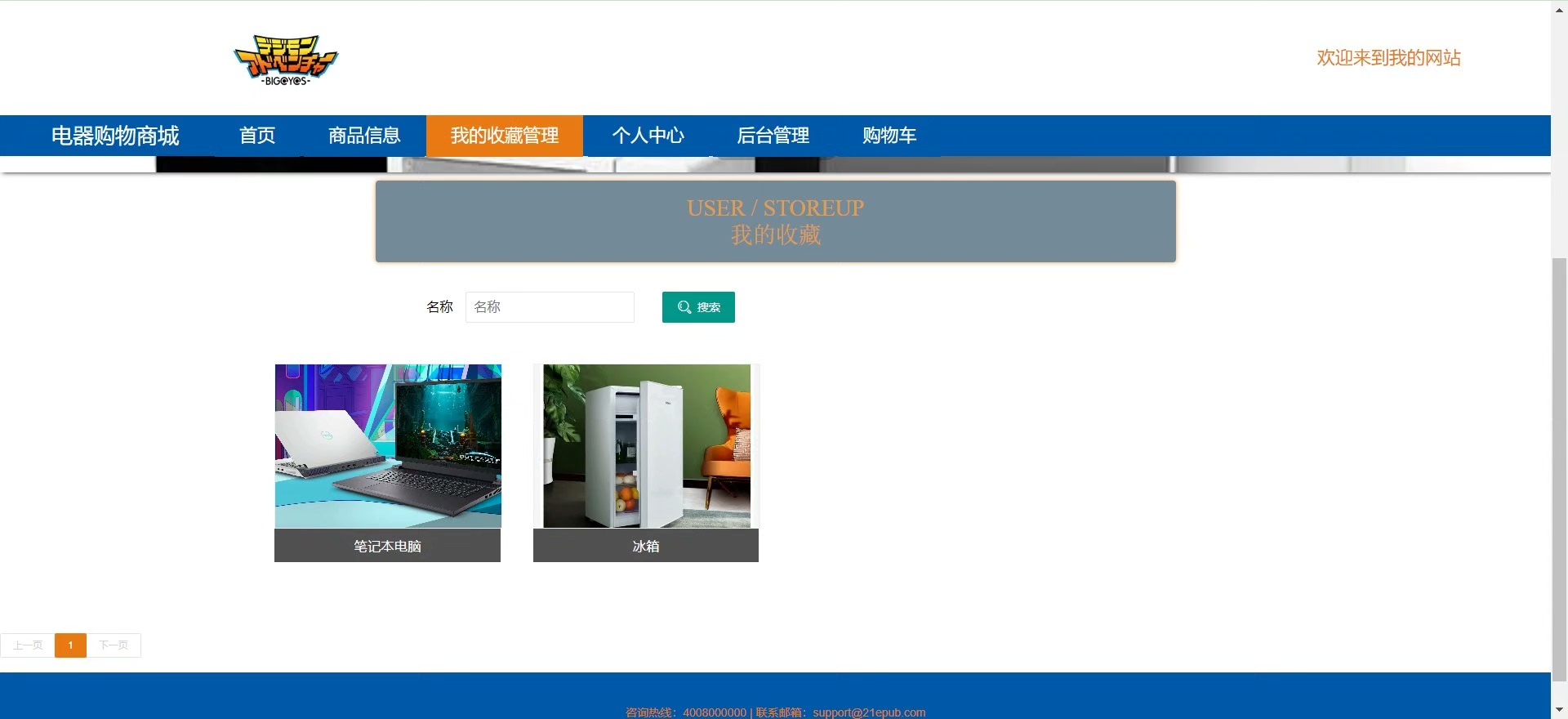1568x719 pixels.
Task: Click the 我的收藏 heading text
Action: pyautogui.click(x=776, y=235)
